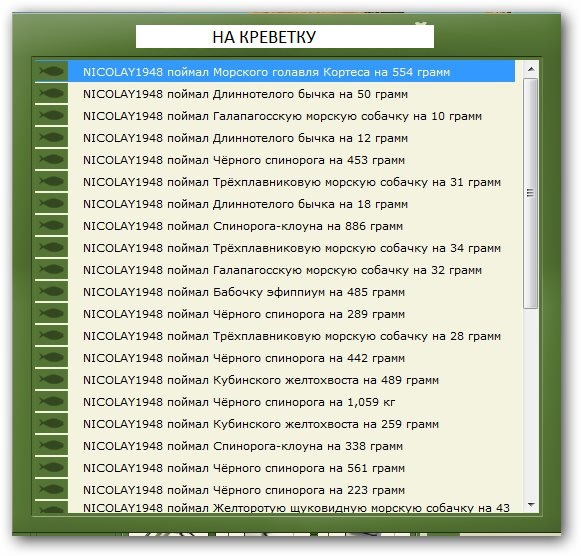Click fish icon beside Трёхплавниковую собачку 28 грамм

52,335
